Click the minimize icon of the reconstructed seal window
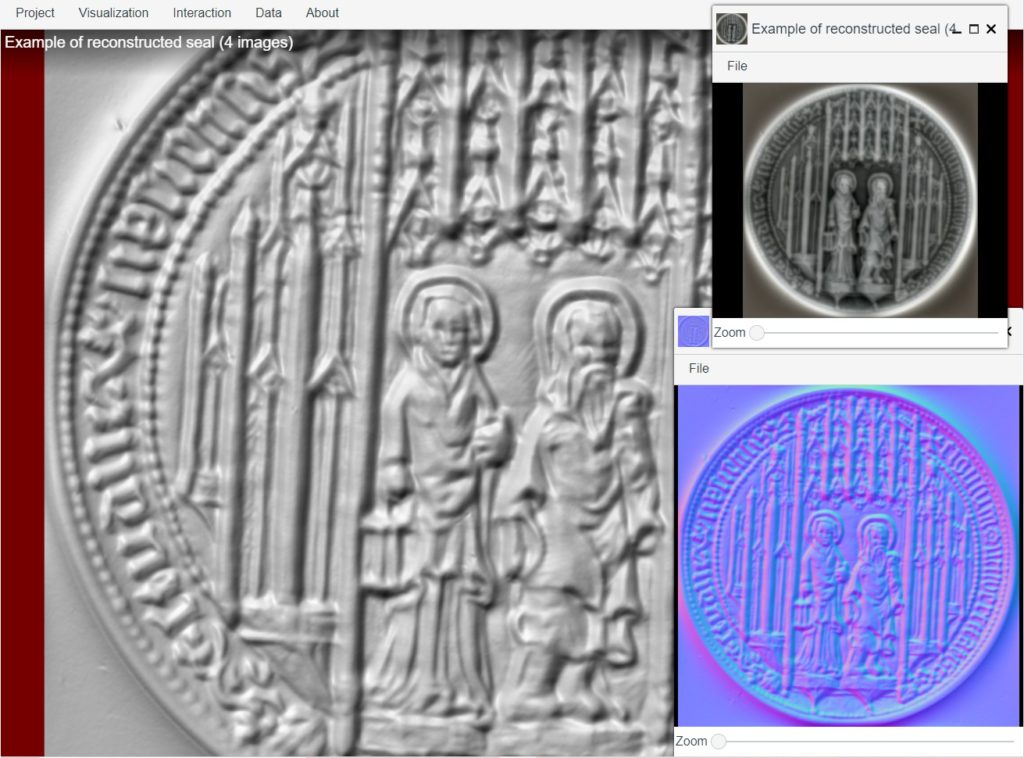The width and height of the screenshot is (1024, 758). [x=955, y=30]
